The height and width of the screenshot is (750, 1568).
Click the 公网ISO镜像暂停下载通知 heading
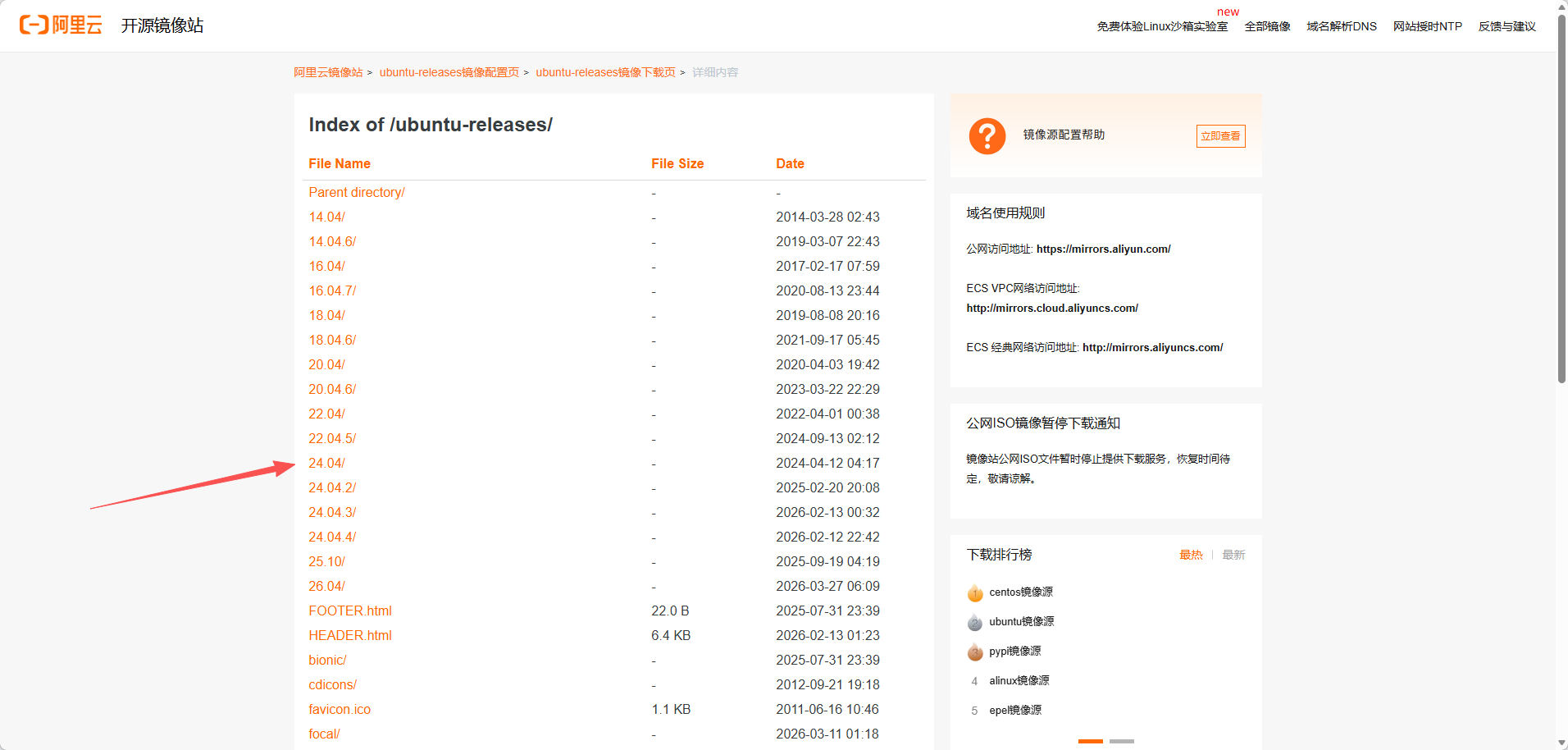tap(1043, 423)
